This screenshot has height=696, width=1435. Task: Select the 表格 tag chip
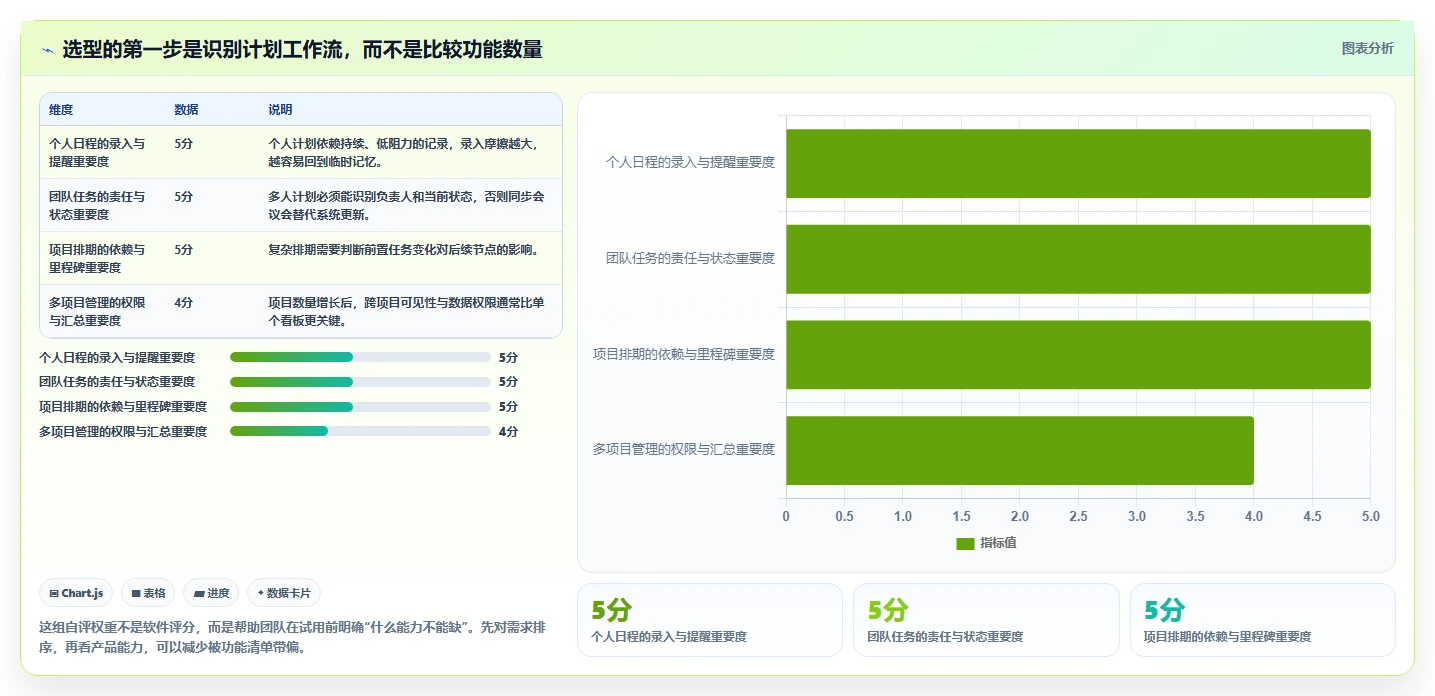[x=148, y=593]
